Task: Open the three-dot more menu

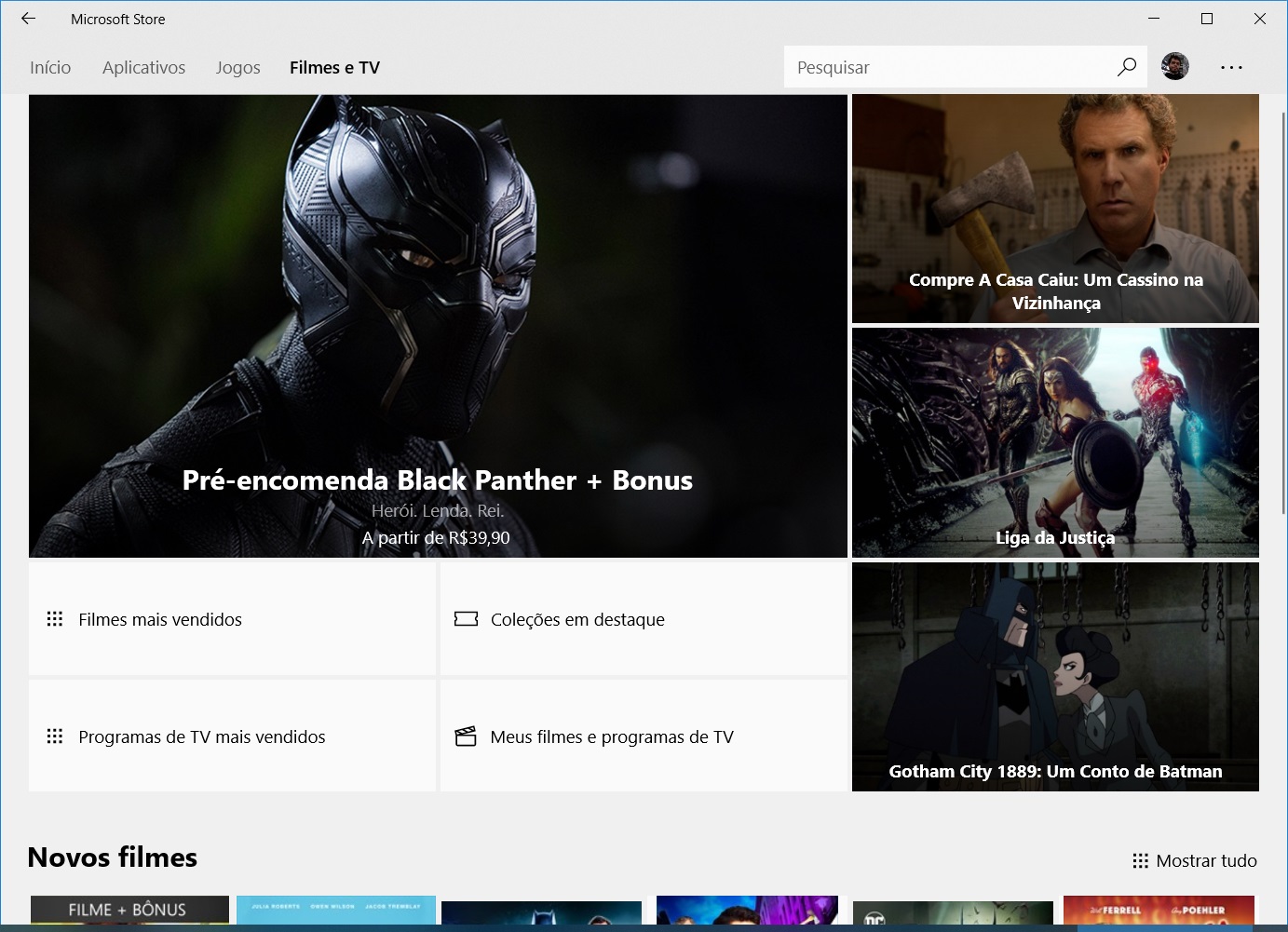Action: point(1231,67)
